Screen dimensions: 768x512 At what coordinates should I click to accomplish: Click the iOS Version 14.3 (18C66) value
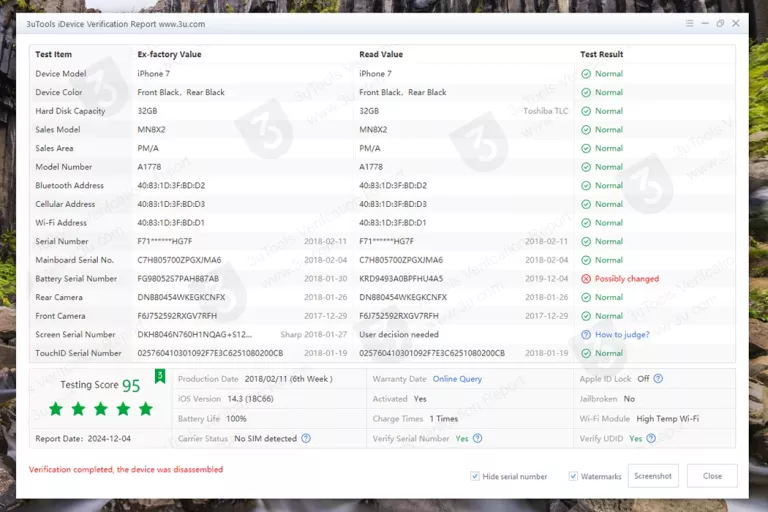(250, 399)
